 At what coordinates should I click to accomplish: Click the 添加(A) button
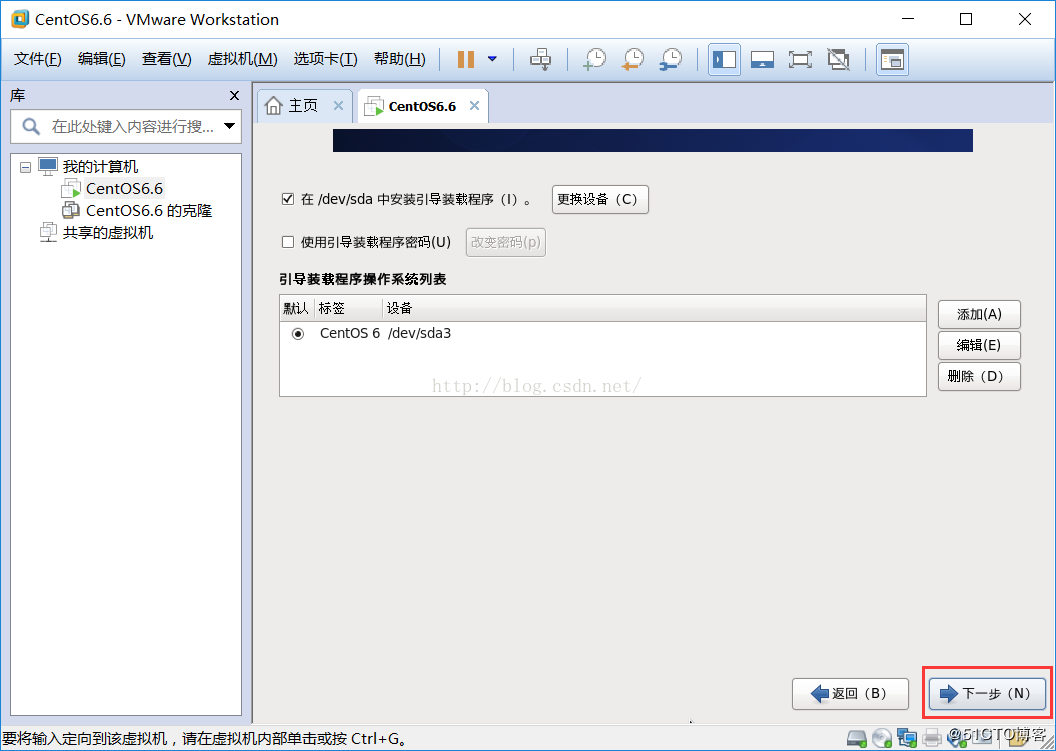(x=979, y=315)
